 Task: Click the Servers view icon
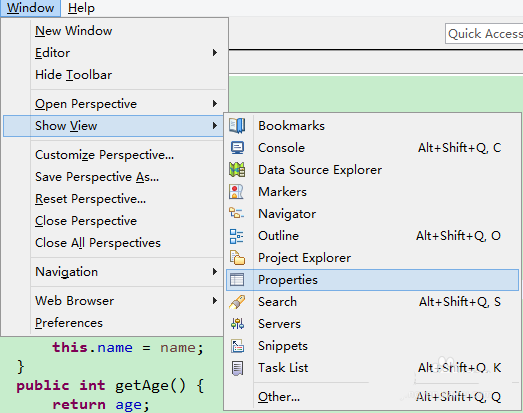coord(237,324)
